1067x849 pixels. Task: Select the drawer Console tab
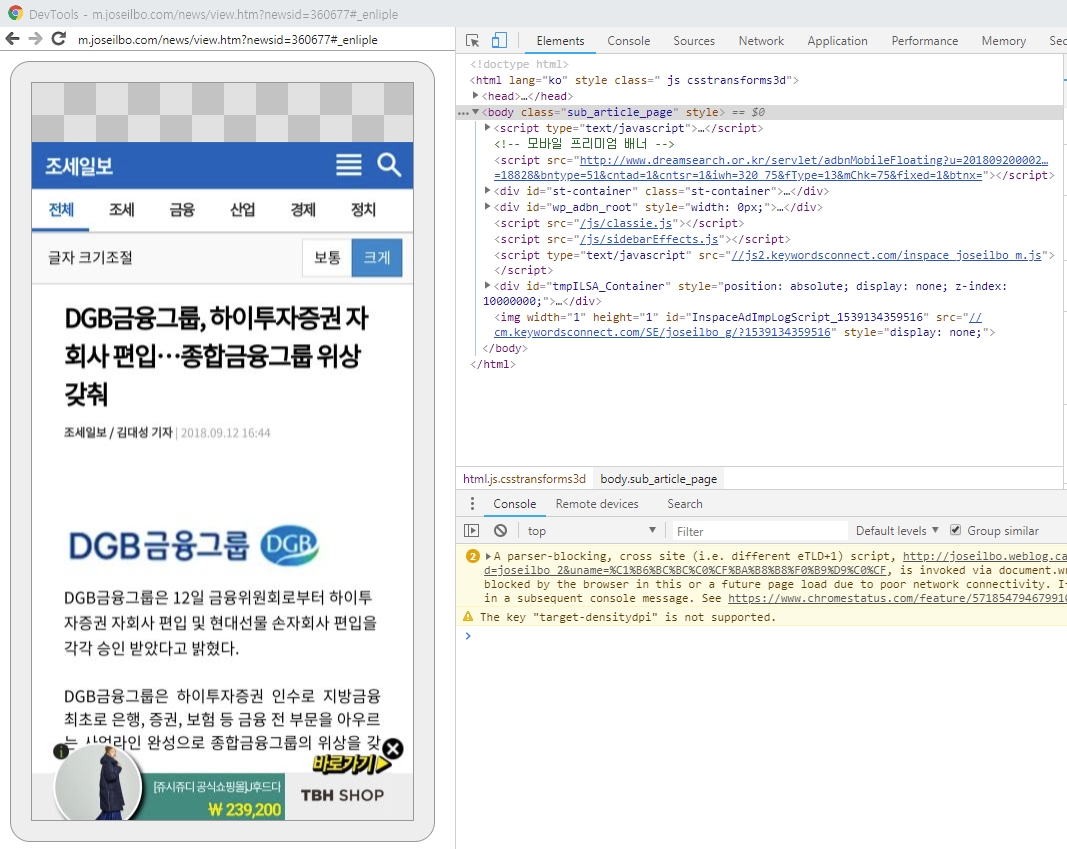pos(514,503)
